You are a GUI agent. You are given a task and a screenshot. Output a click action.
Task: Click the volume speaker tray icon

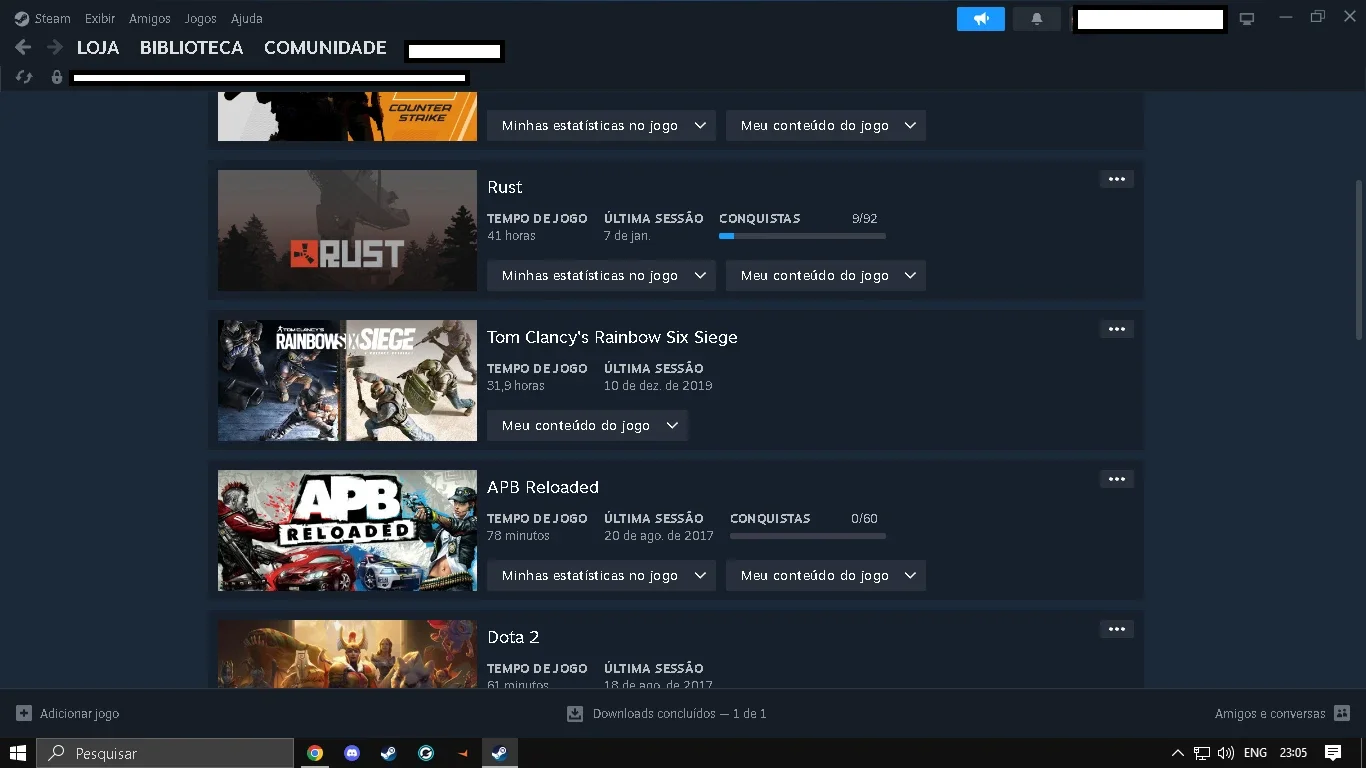pyautogui.click(x=1226, y=753)
